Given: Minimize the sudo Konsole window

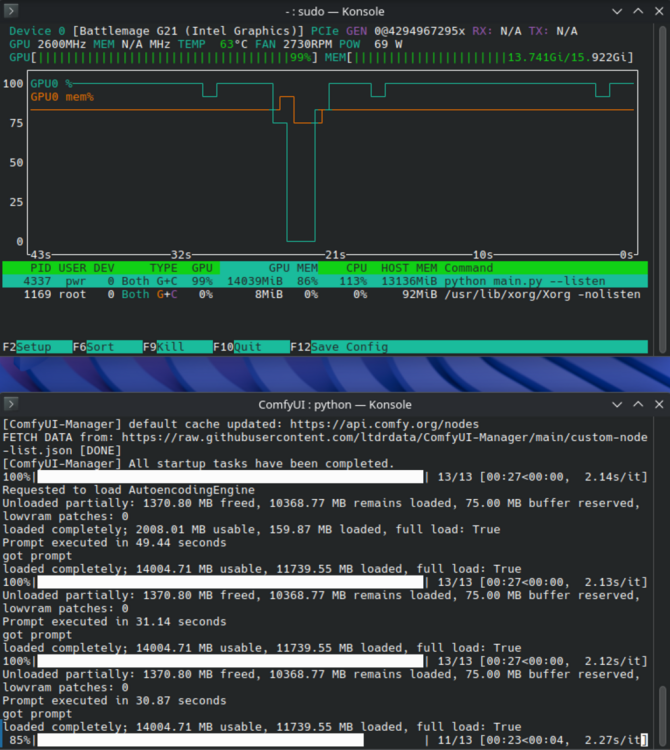Looking at the screenshot, I should [617, 11].
